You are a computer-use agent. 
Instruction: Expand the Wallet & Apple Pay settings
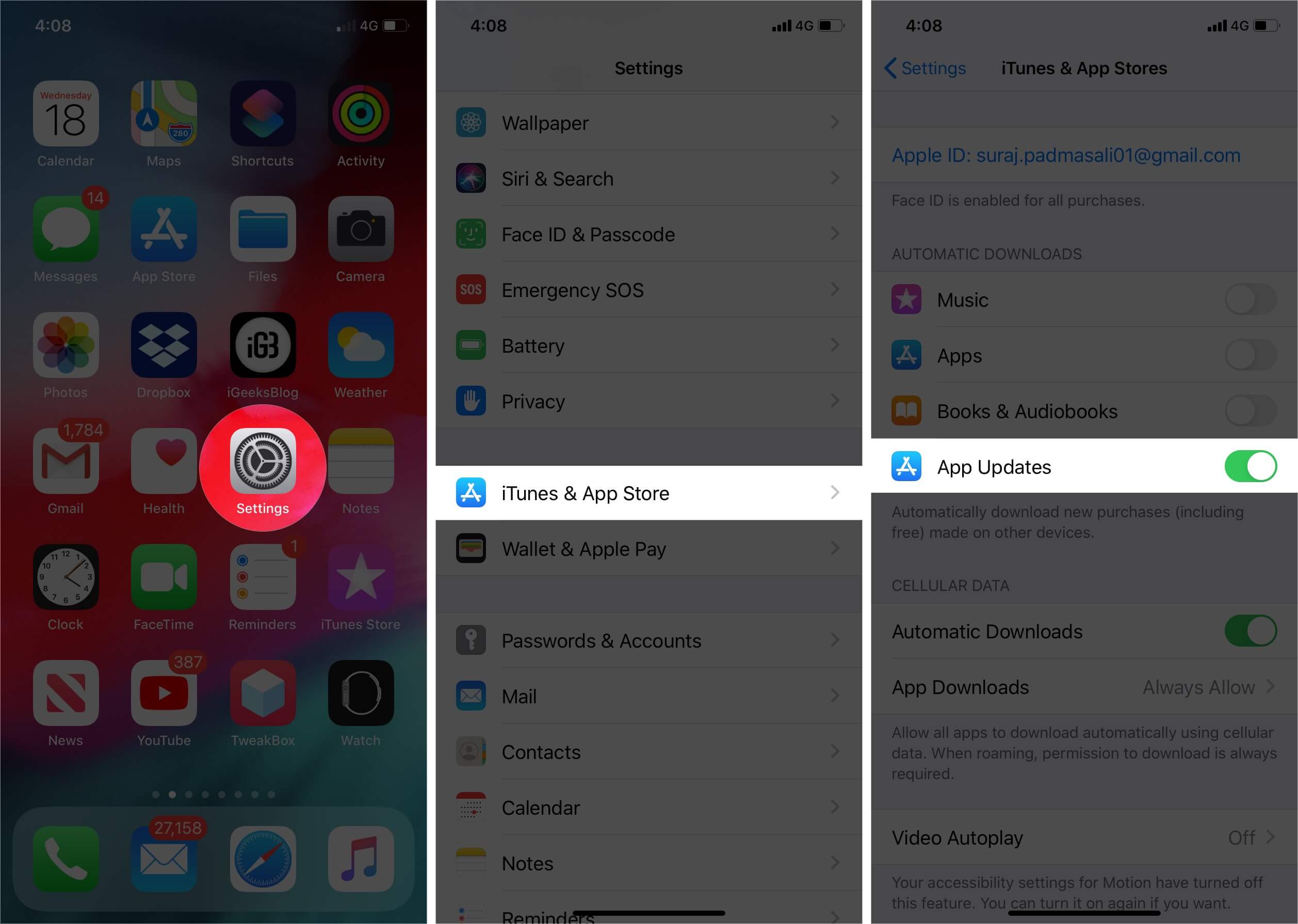(x=649, y=549)
